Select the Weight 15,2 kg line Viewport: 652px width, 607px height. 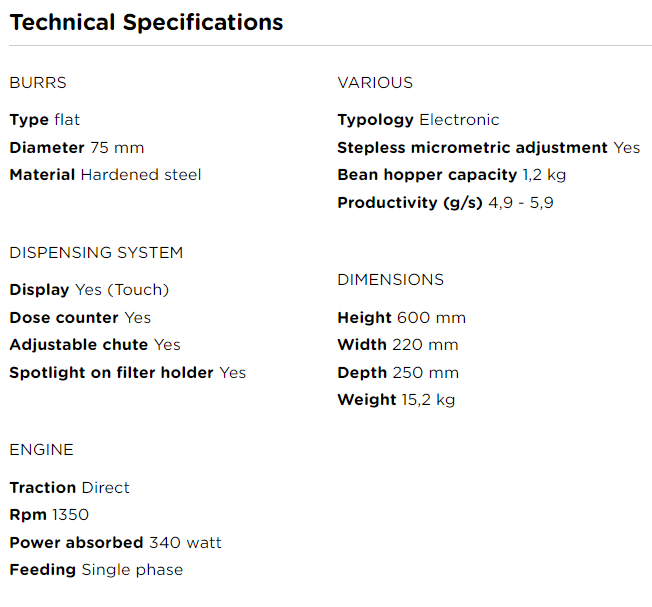[x=396, y=400]
